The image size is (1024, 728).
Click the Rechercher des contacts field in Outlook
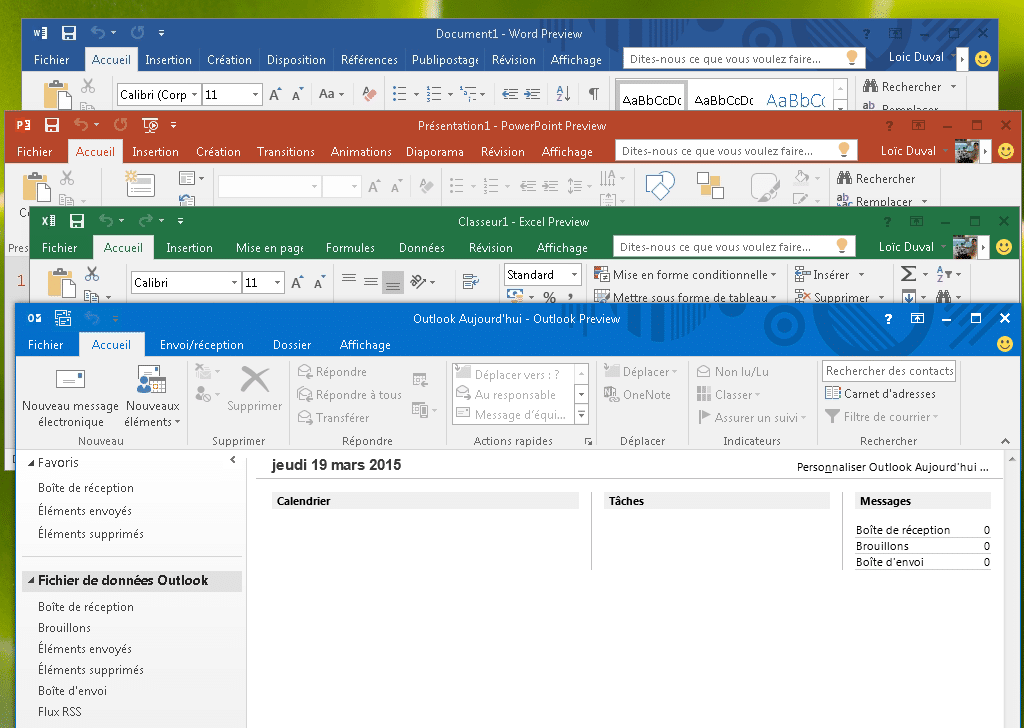[x=889, y=371]
